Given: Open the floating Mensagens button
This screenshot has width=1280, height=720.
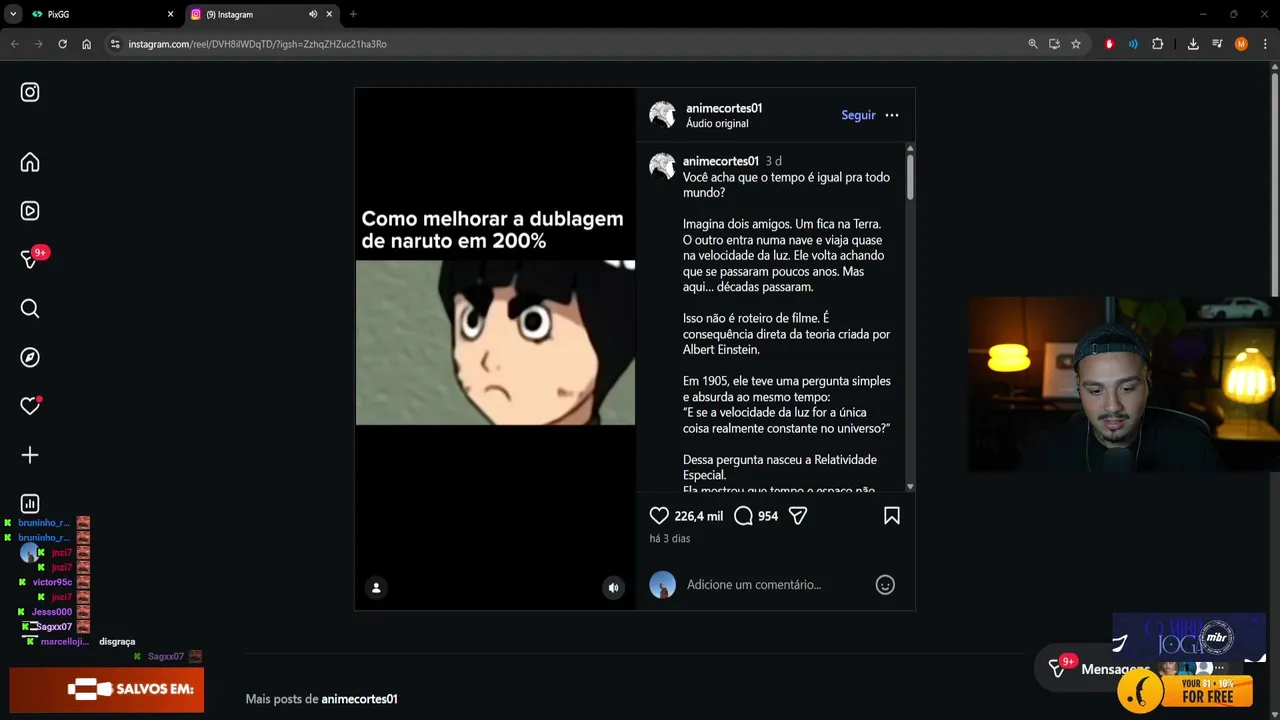Looking at the screenshot, I should (x=1098, y=669).
